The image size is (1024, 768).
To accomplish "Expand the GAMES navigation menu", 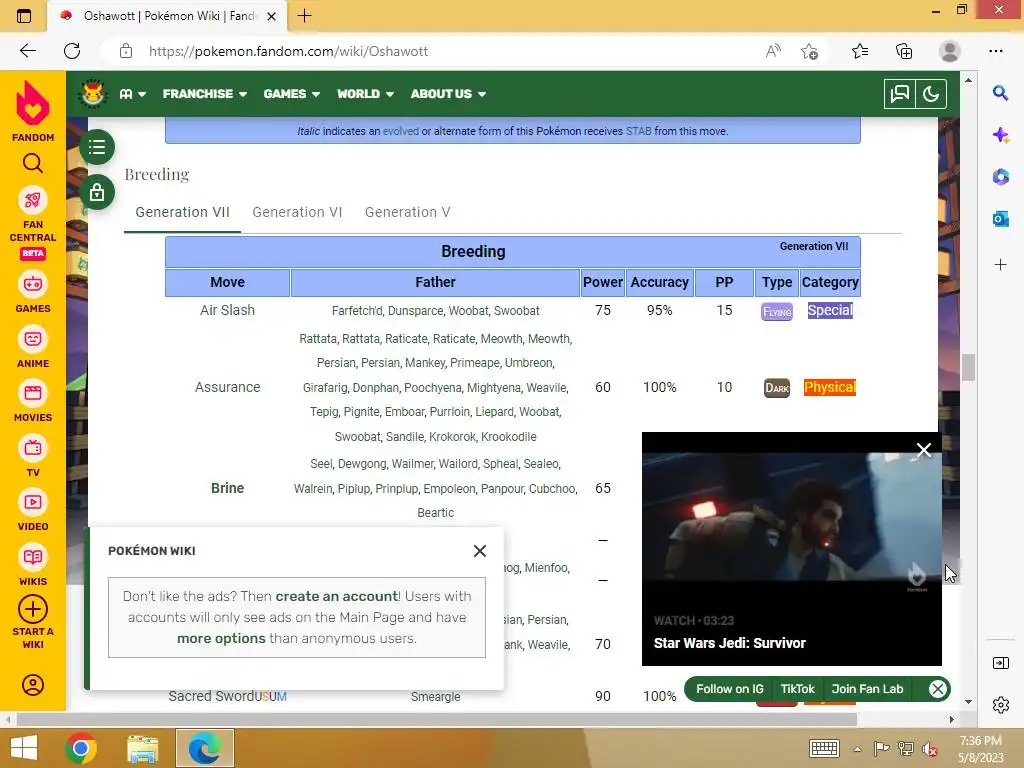I will click(291, 94).
